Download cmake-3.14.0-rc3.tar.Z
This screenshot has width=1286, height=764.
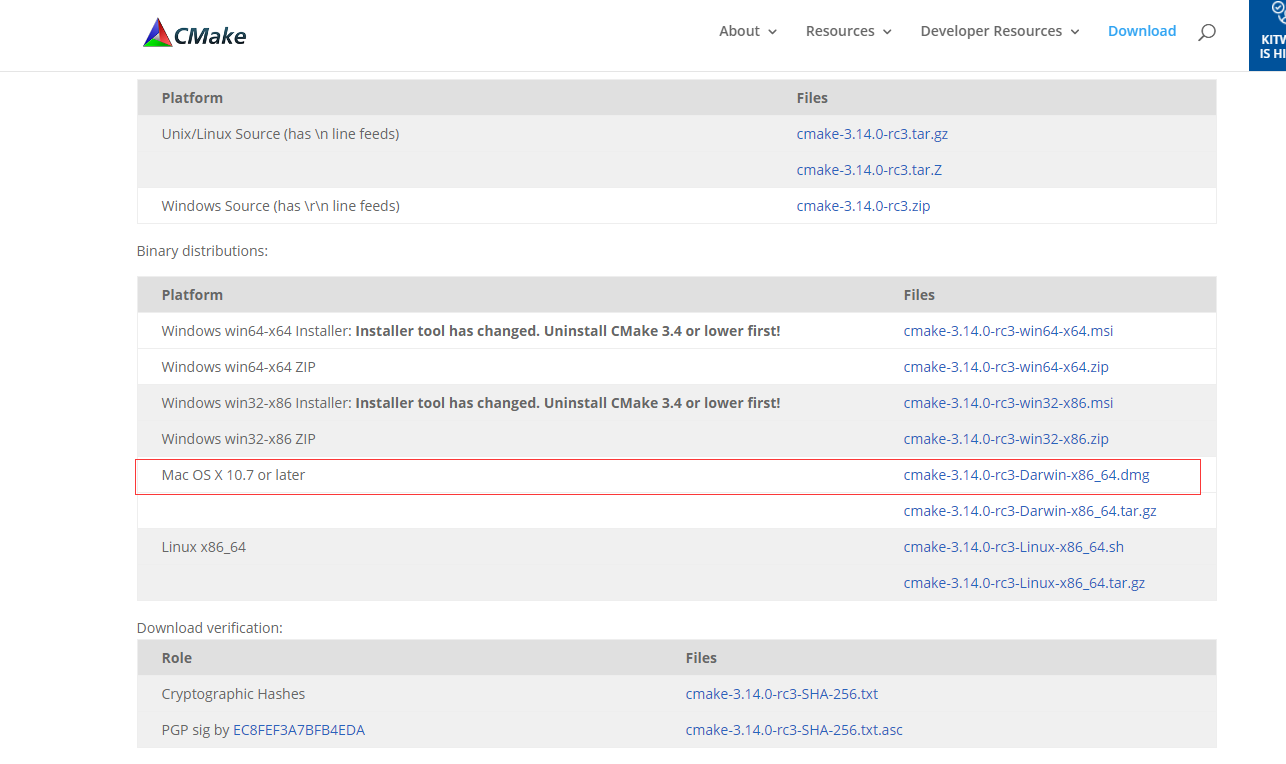[869, 170]
